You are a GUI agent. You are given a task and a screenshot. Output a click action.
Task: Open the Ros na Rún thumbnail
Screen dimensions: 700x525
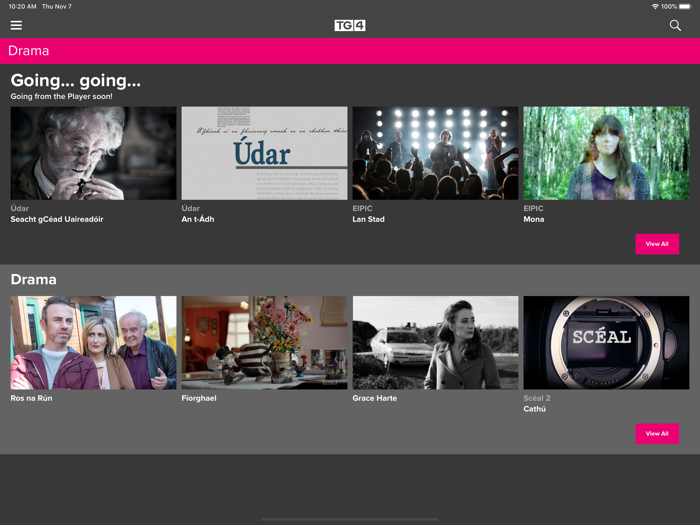pyautogui.click(x=93, y=342)
